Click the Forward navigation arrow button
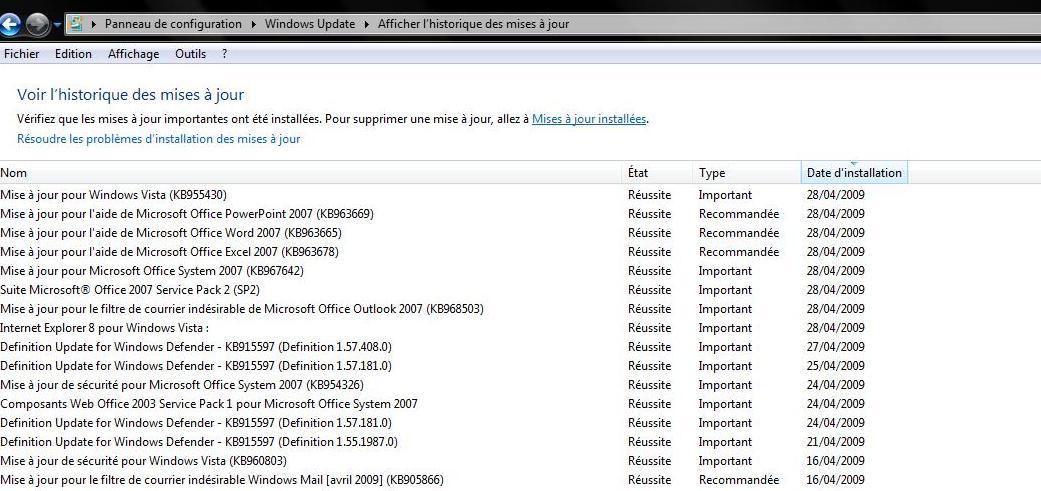1041x491 pixels. pos(38,24)
